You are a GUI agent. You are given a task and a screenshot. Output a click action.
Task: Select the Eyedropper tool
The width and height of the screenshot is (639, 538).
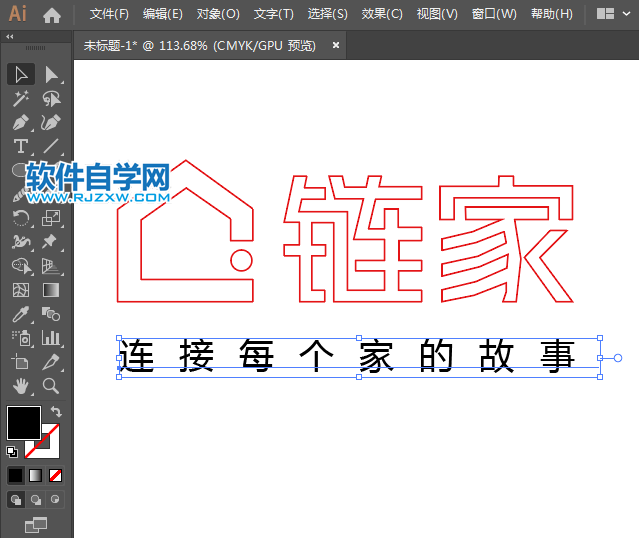coord(21,314)
